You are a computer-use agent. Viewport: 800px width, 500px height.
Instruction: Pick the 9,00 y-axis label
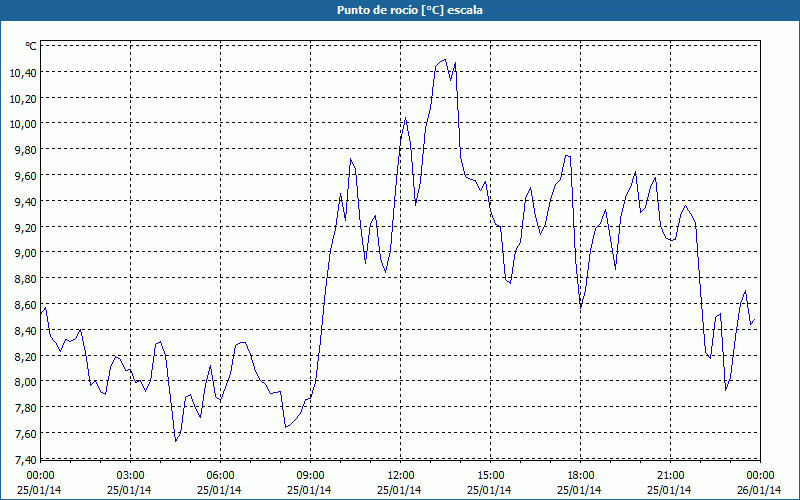[26, 254]
